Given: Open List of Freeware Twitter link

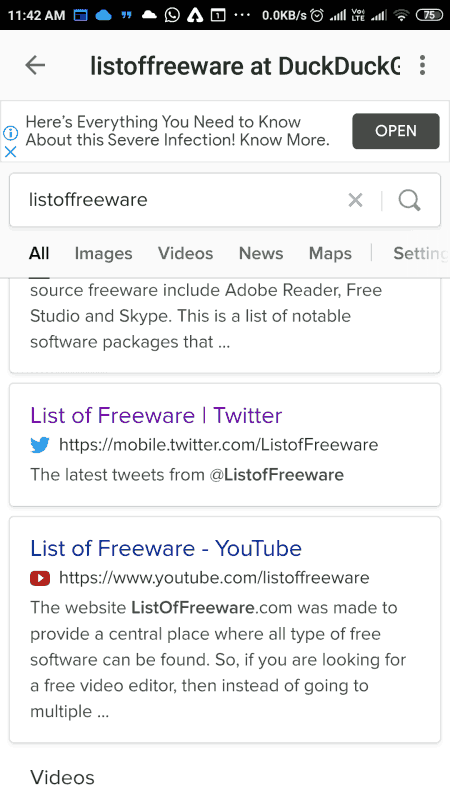Looking at the screenshot, I should coord(156,415).
